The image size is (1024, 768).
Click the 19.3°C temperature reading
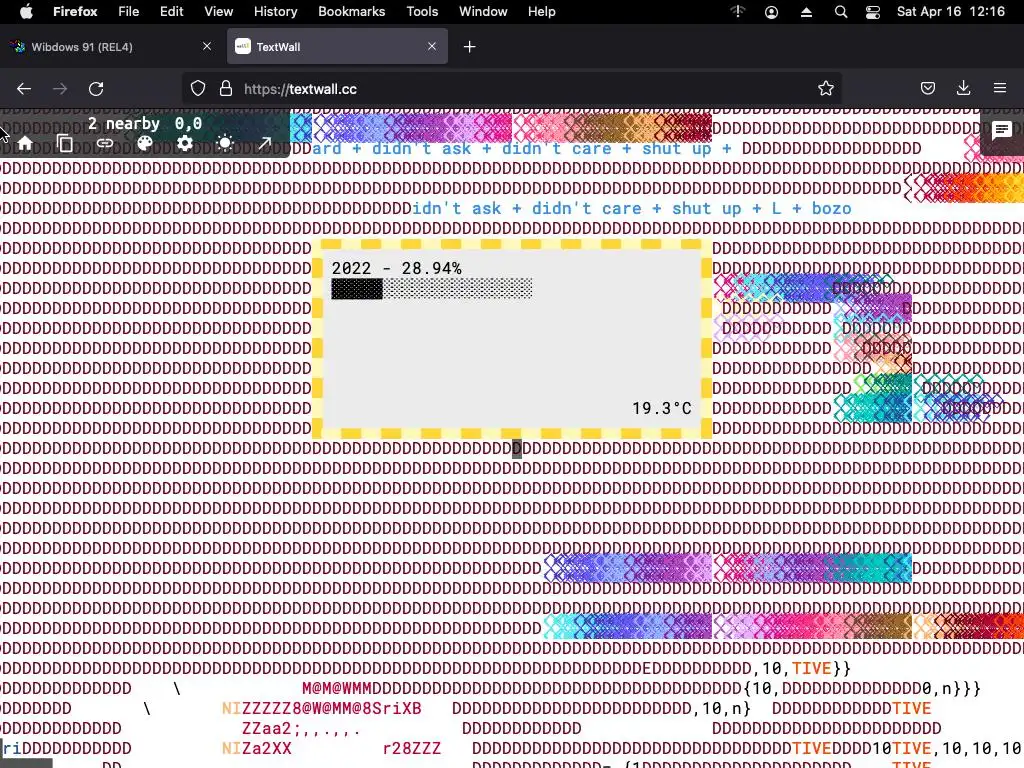pyautogui.click(x=662, y=408)
